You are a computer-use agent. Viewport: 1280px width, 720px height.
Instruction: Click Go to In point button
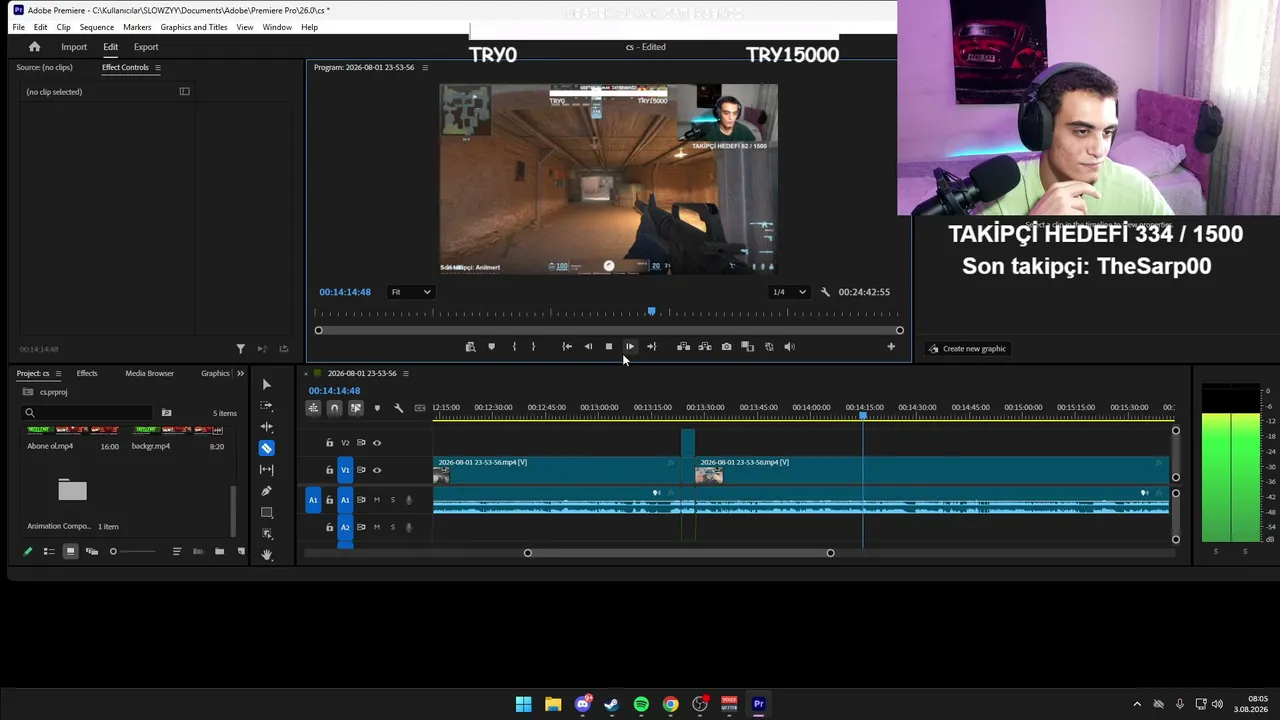[x=567, y=347]
